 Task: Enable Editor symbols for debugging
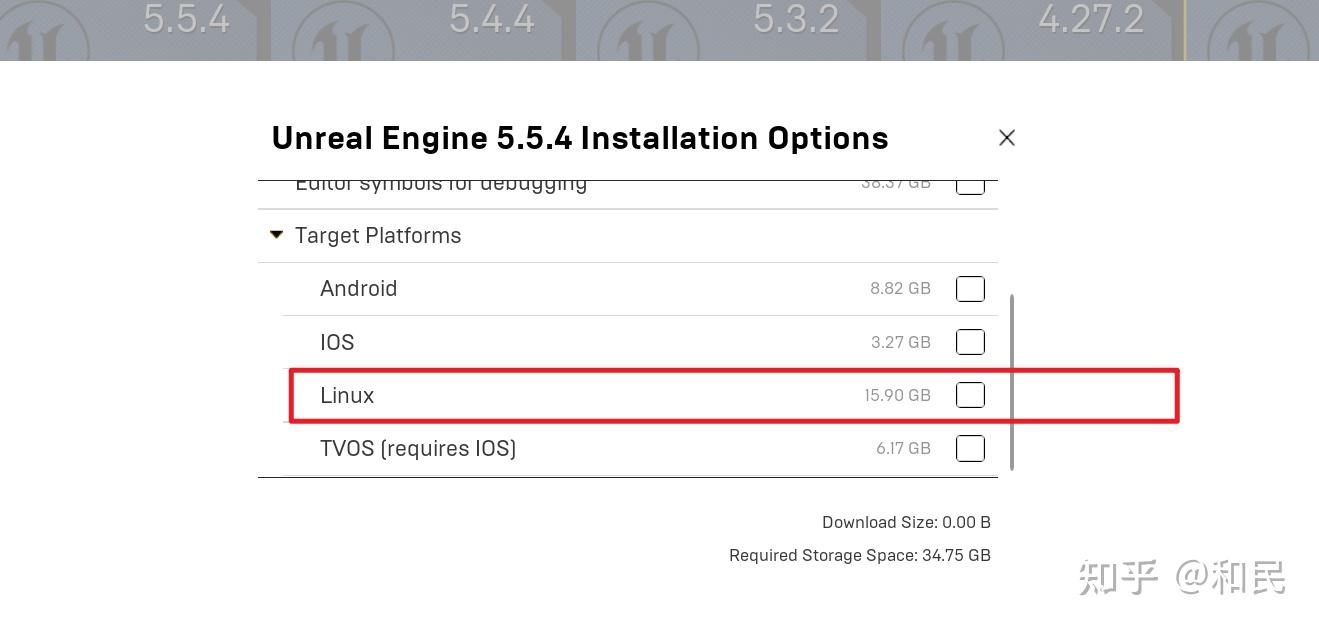click(969, 182)
